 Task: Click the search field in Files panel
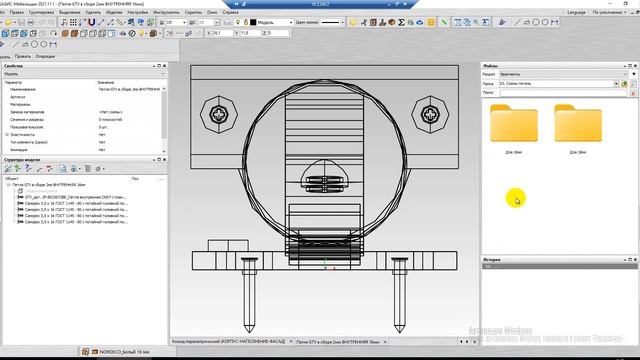click(563, 93)
